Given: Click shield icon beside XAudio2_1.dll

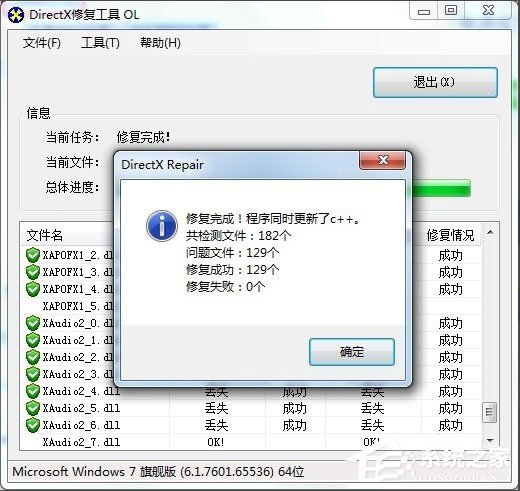Looking at the screenshot, I should tap(33, 340).
